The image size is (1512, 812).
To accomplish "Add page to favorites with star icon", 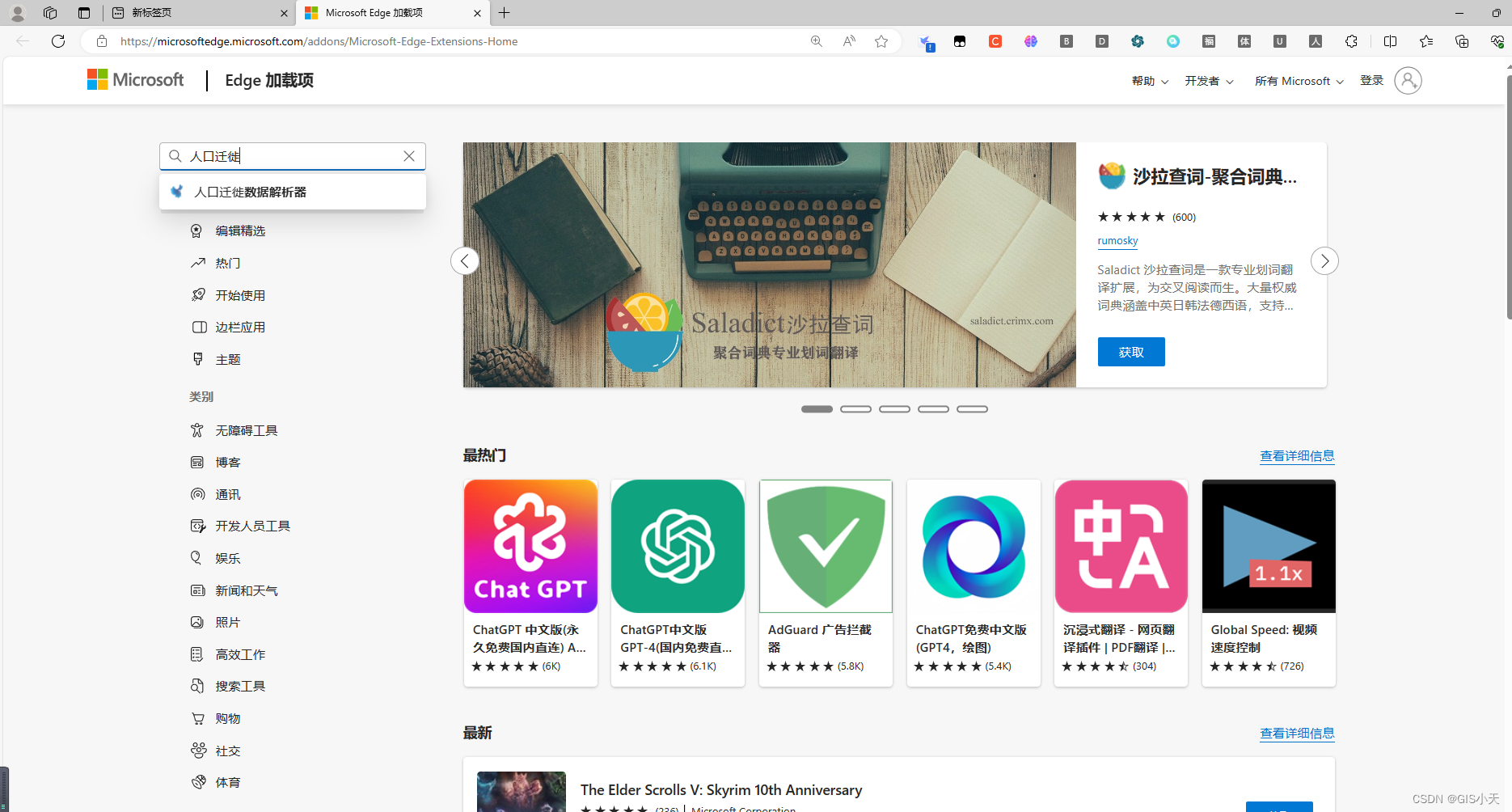I will click(881, 41).
